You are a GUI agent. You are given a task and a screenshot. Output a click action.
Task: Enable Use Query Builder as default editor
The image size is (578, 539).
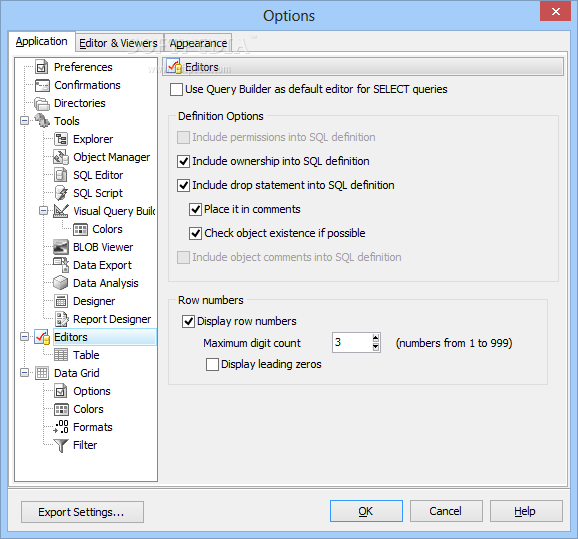pos(176,90)
